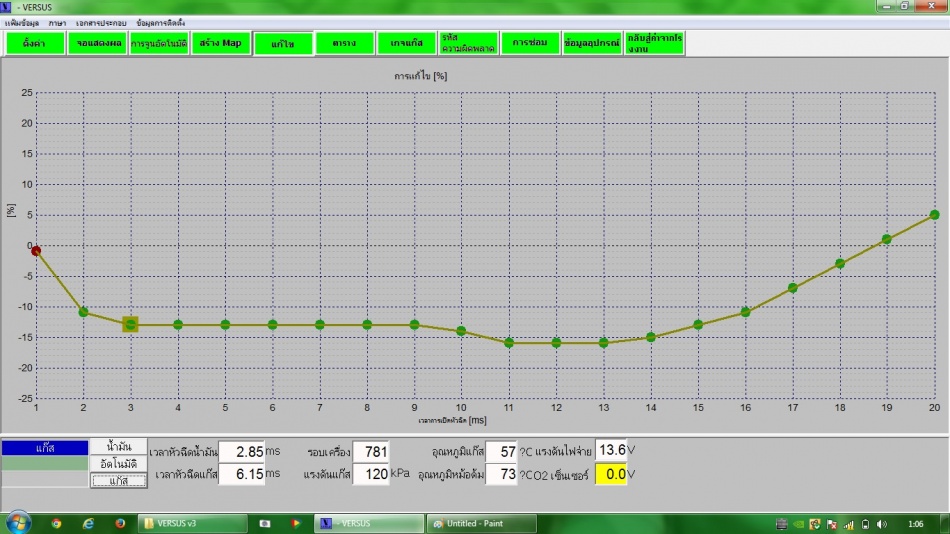Open the ข้อมูลอุปกรณ์ device info tab
Screen dimensions: 950x534
click(x=592, y=44)
